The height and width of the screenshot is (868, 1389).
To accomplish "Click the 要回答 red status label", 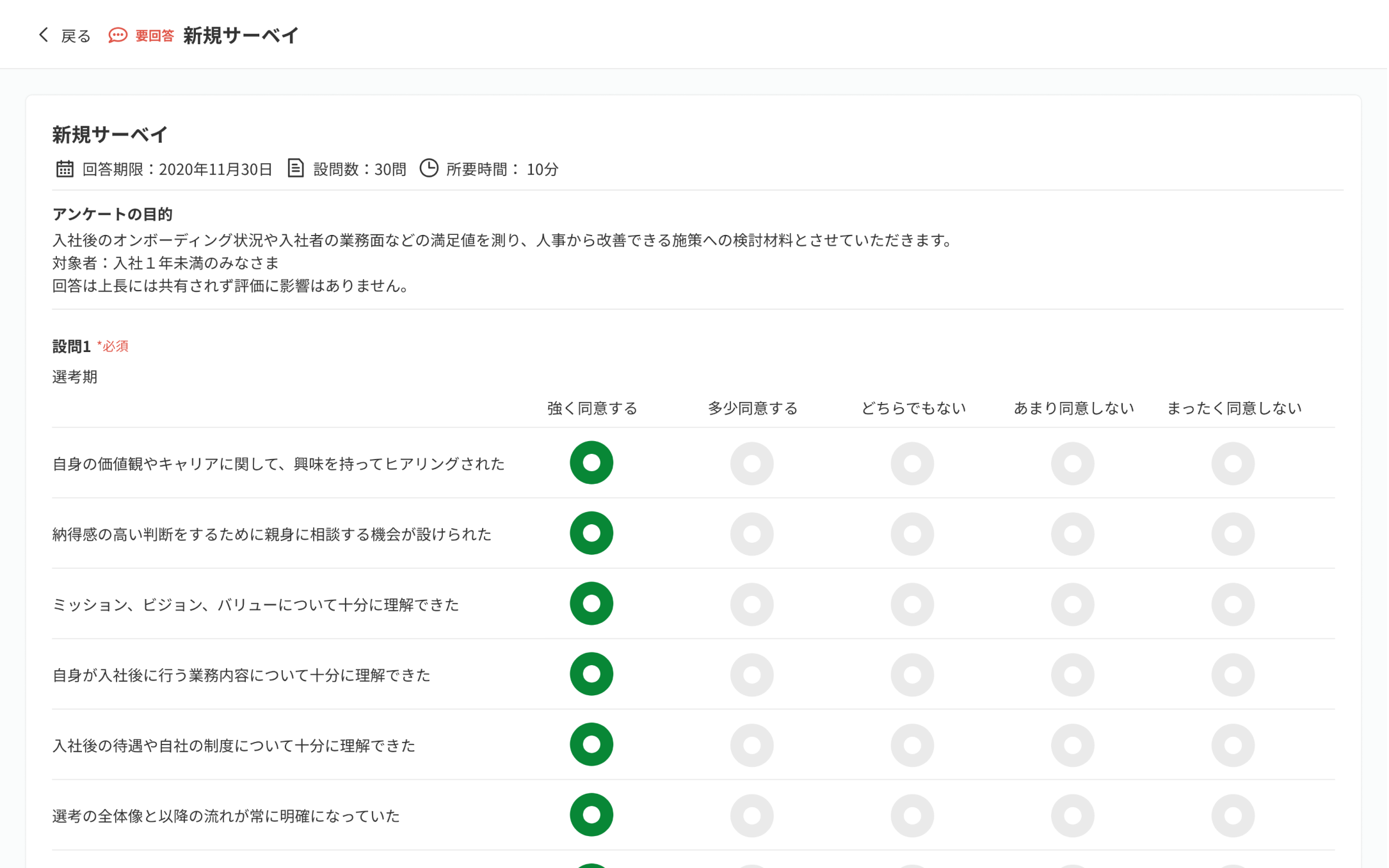I will (x=154, y=36).
